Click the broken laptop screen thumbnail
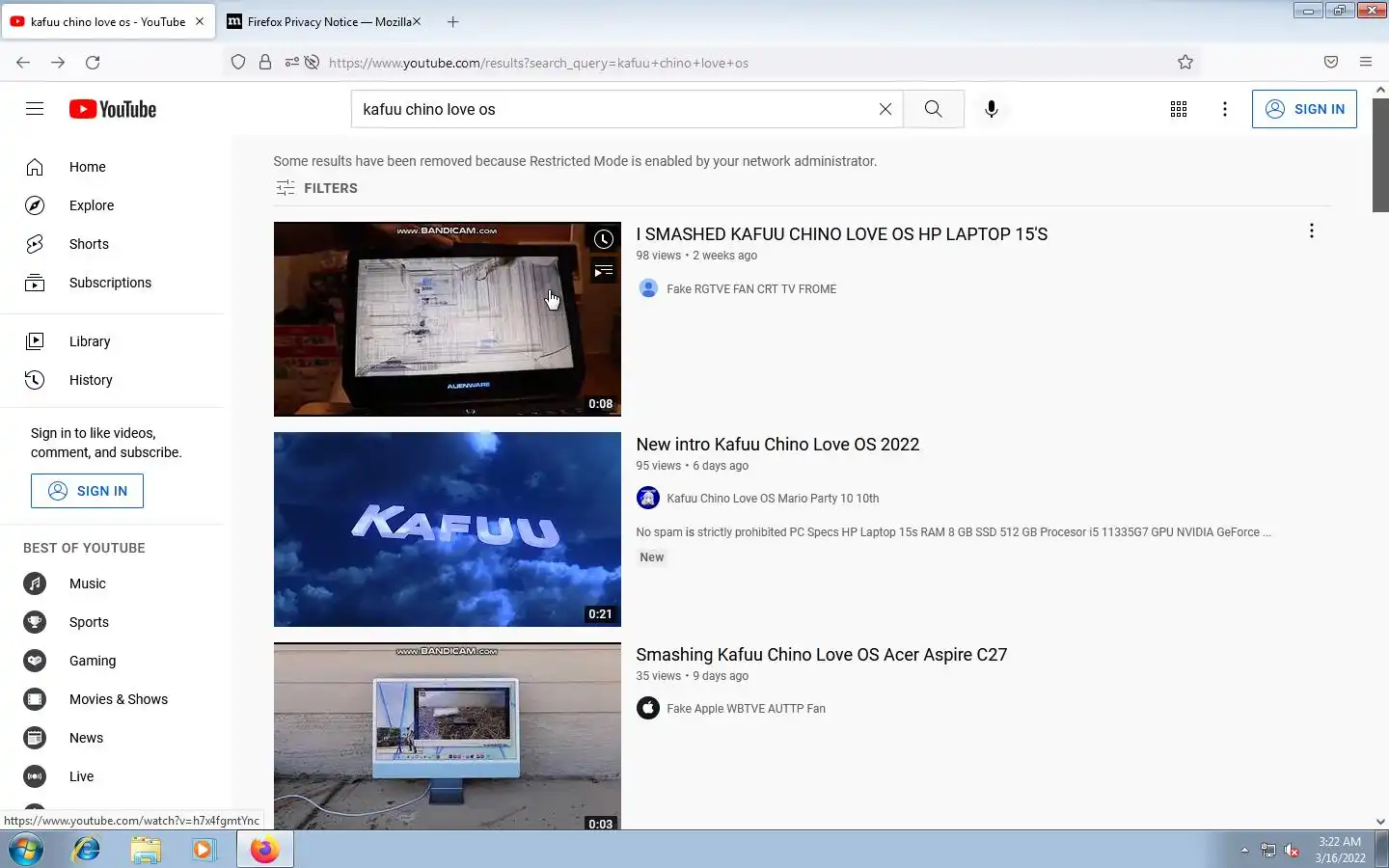This screenshot has height=868, width=1389. 447,319
